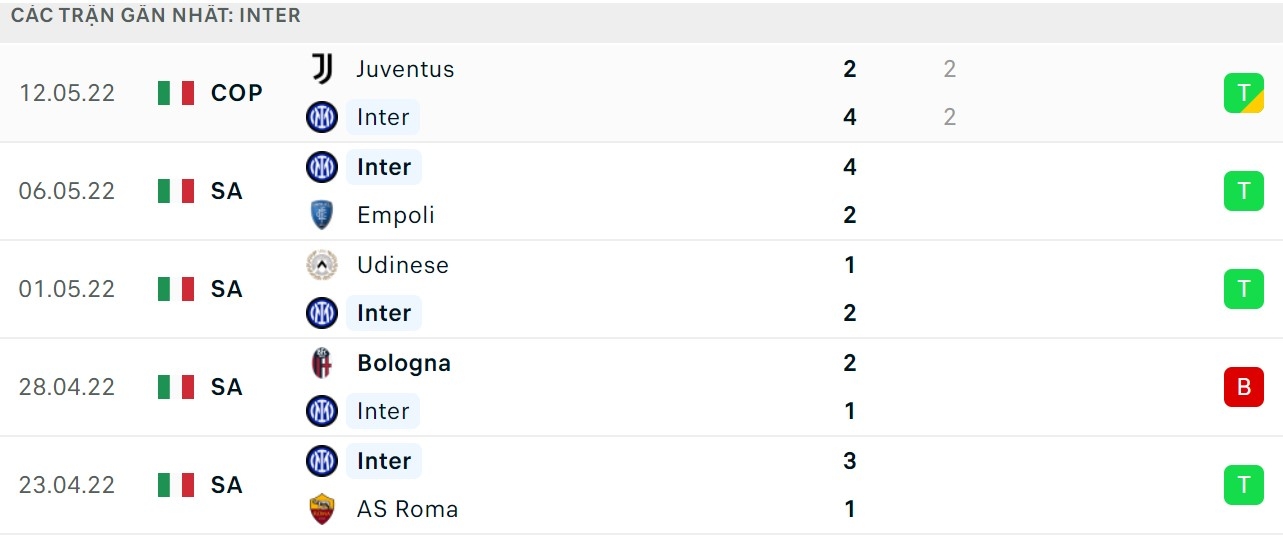The image size is (1283, 535).
Task: Click the AS Roma club crest icon
Action: (321, 509)
